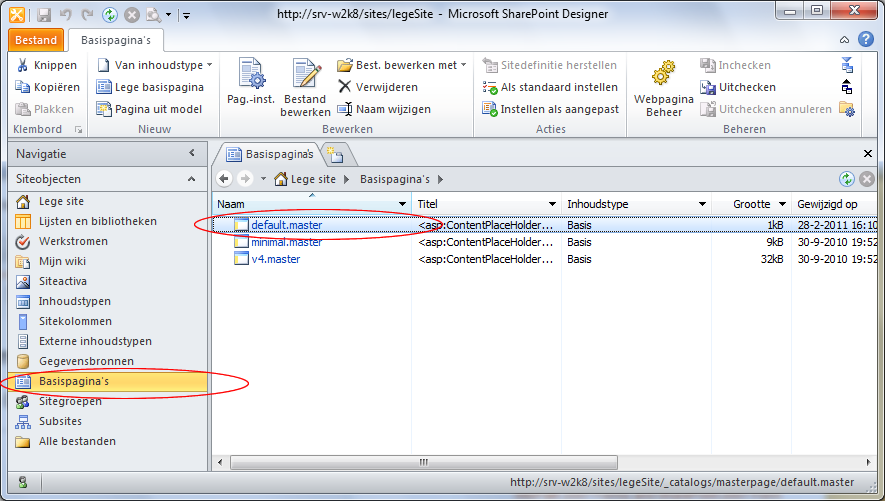
Task: Collapse the Siteobjecten section
Action: [191, 179]
